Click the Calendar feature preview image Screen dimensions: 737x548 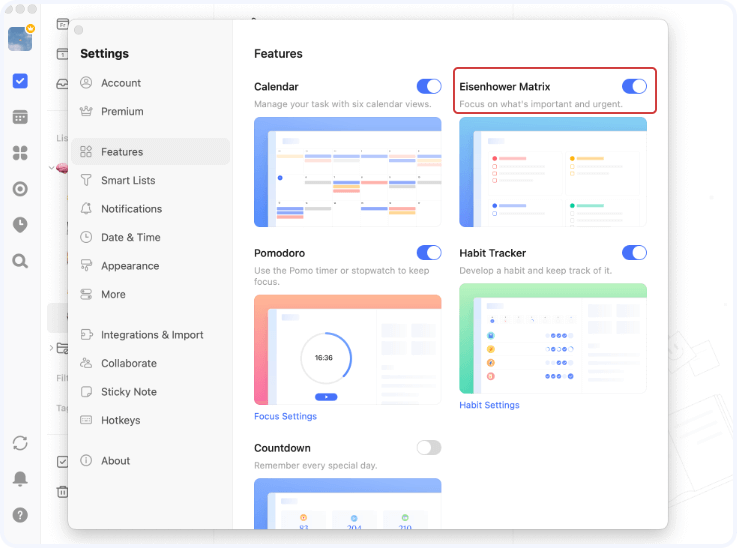click(347, 172)
